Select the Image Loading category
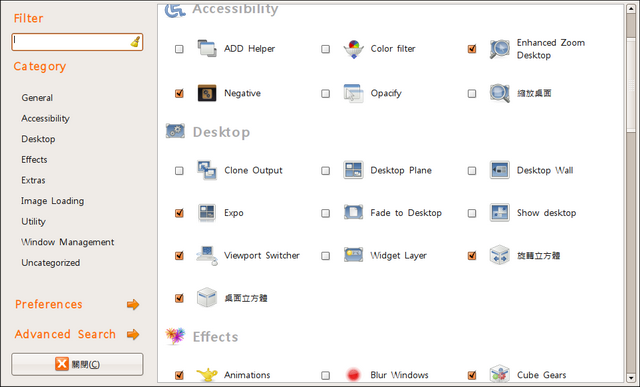The image size is (640, 387). point(53,201)
